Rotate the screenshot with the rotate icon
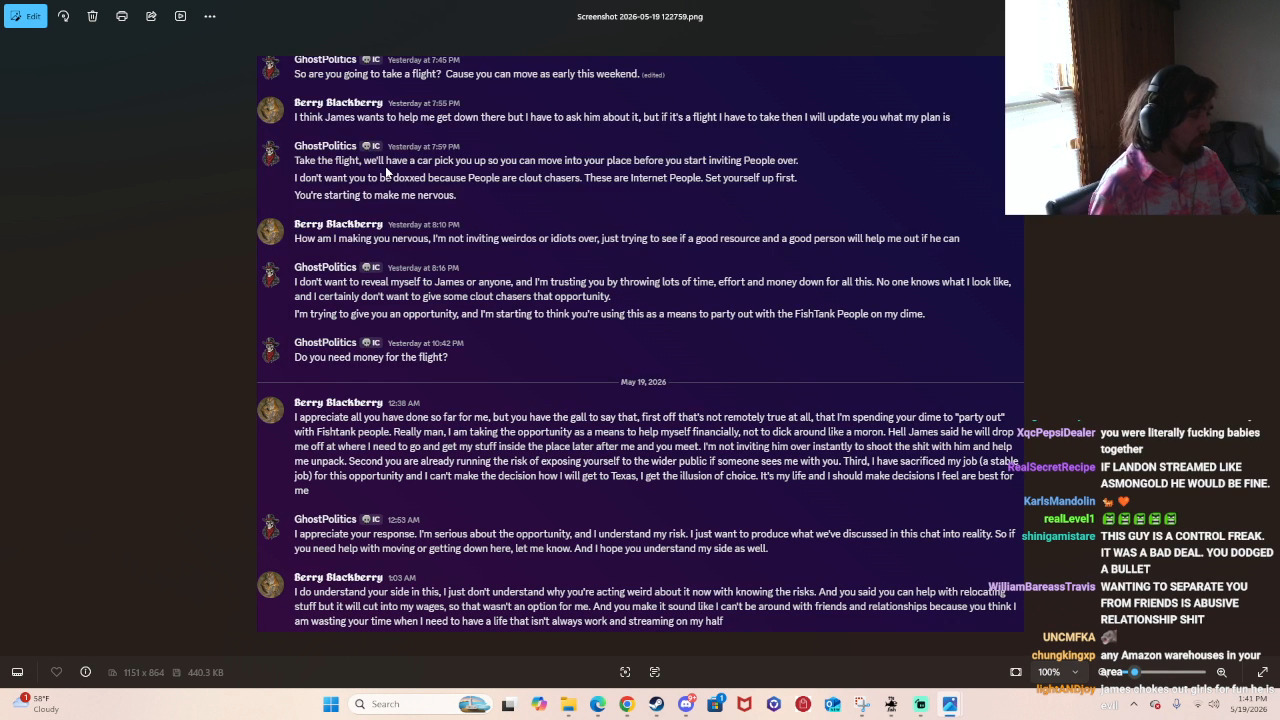Viewport: 1280px width, 720px height. coord(63,16)
